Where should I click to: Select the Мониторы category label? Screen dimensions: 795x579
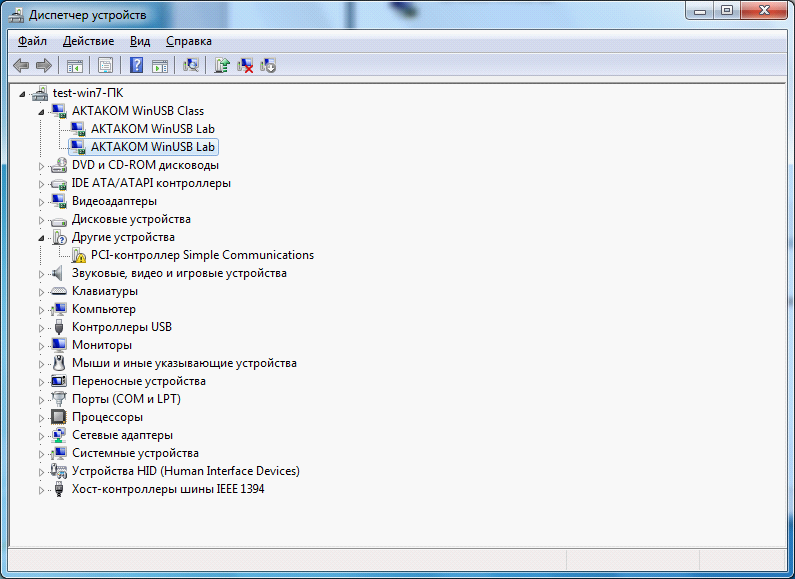pos(102,345)
